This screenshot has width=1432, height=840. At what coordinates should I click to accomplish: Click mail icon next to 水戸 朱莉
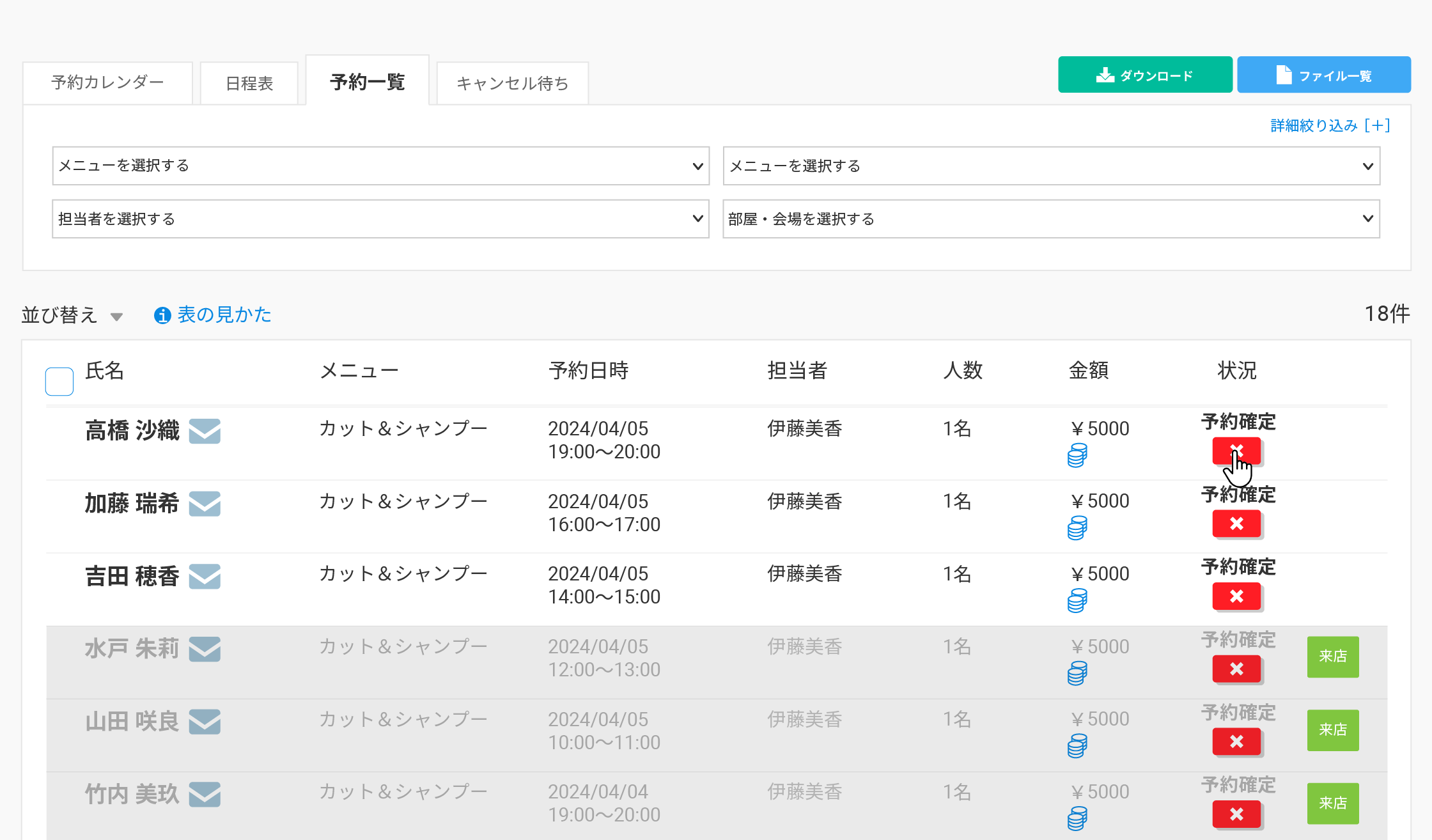click(x=205, y=649)
